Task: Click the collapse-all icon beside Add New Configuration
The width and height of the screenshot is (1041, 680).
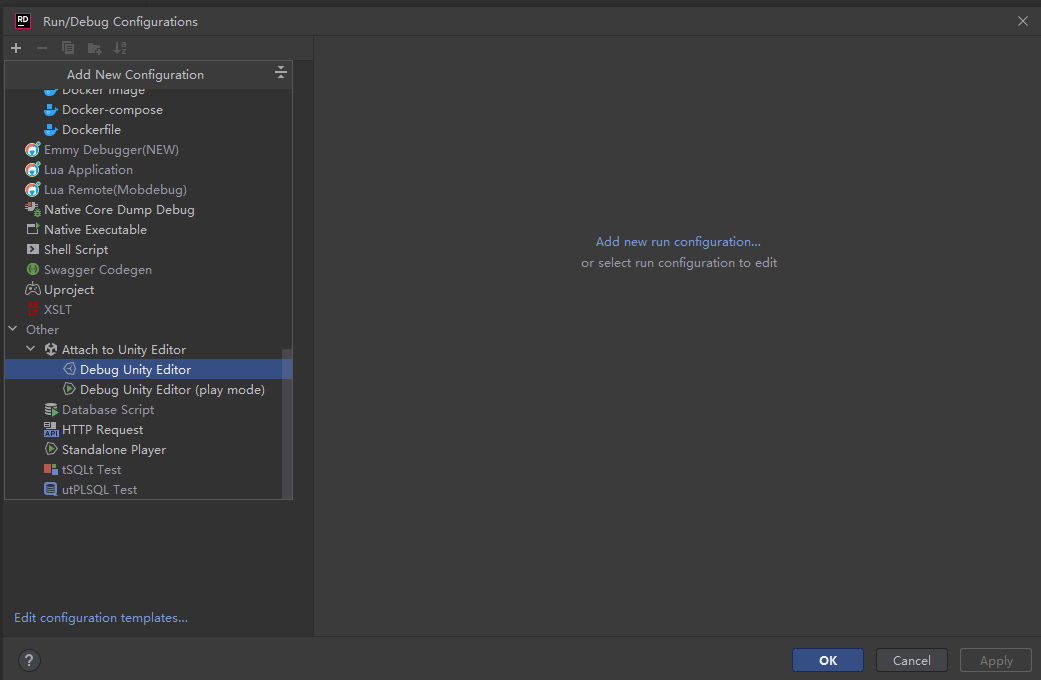Action: click(x=281, y=72)
